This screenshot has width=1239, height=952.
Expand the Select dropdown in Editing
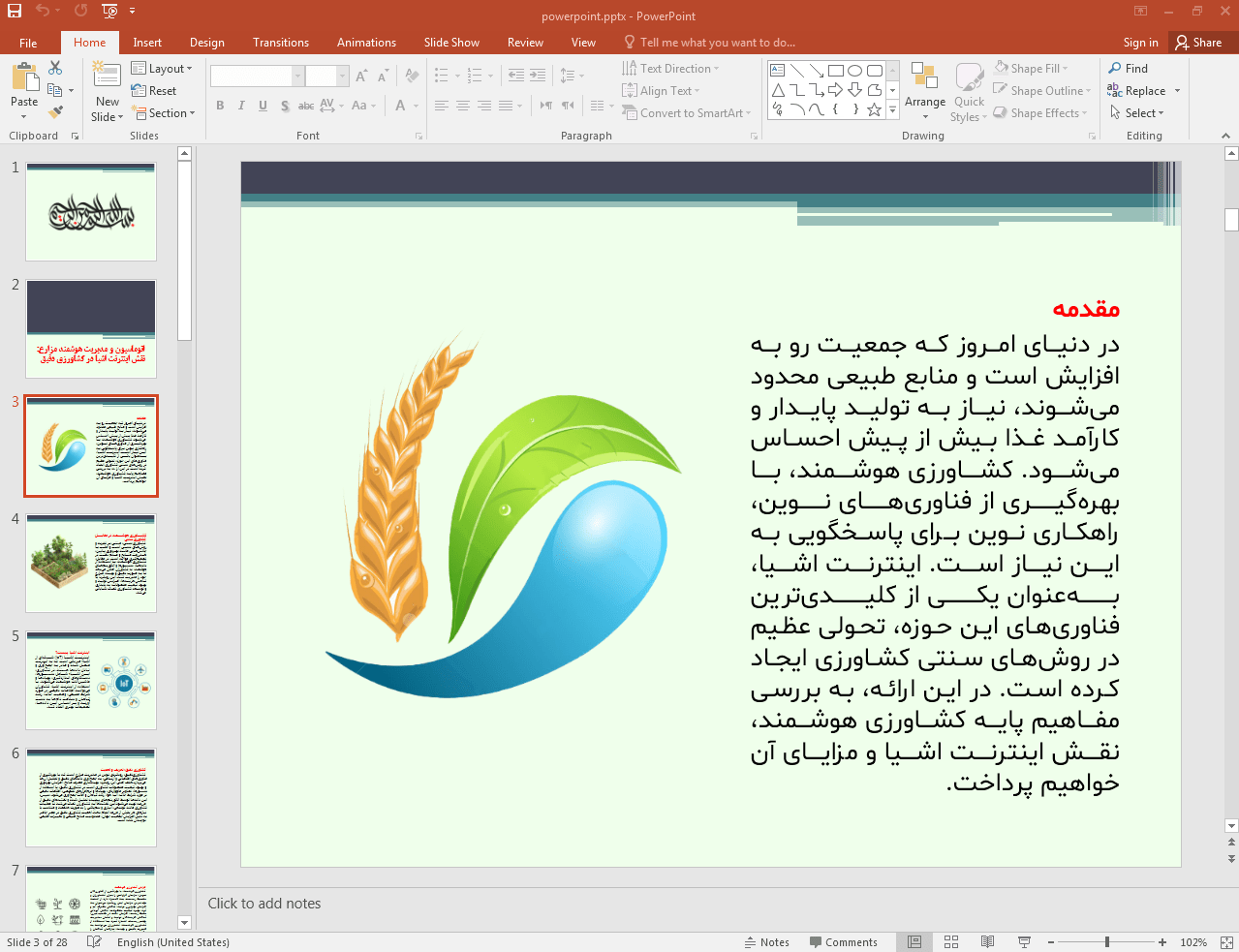tap(1137, 113)
